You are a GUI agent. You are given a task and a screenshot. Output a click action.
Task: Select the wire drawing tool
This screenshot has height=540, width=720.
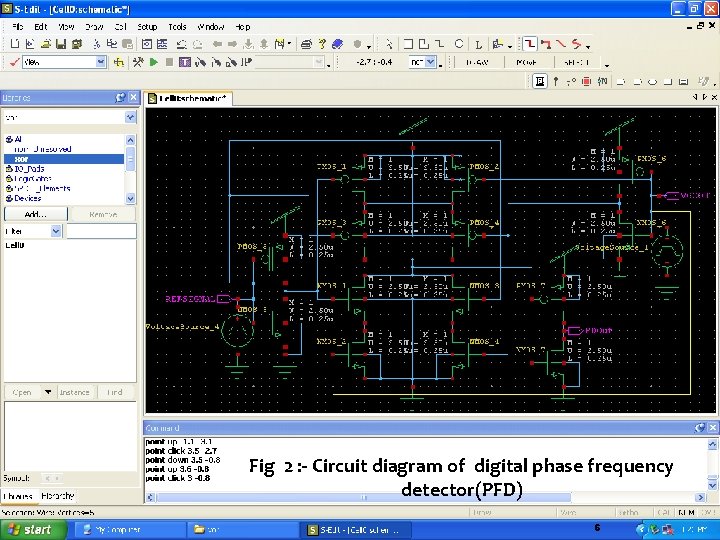530,44
